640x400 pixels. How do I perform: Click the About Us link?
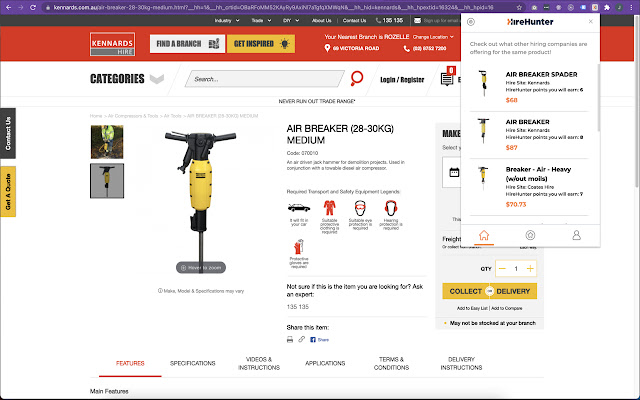click(322, 20)
